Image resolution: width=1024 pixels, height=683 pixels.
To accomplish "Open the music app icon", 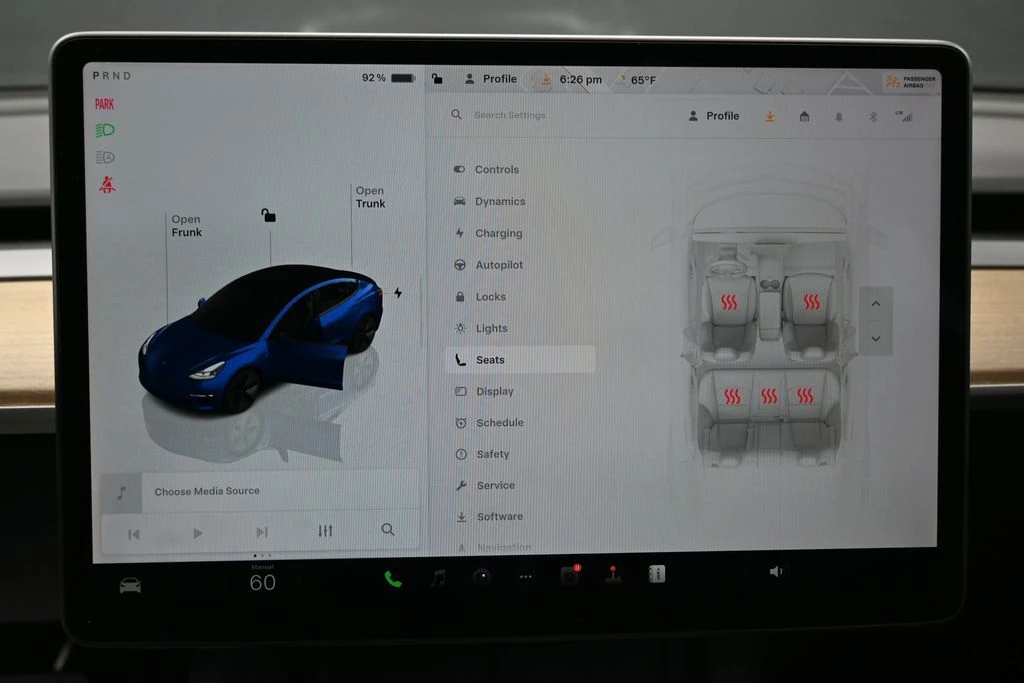I will coord(438,577).
